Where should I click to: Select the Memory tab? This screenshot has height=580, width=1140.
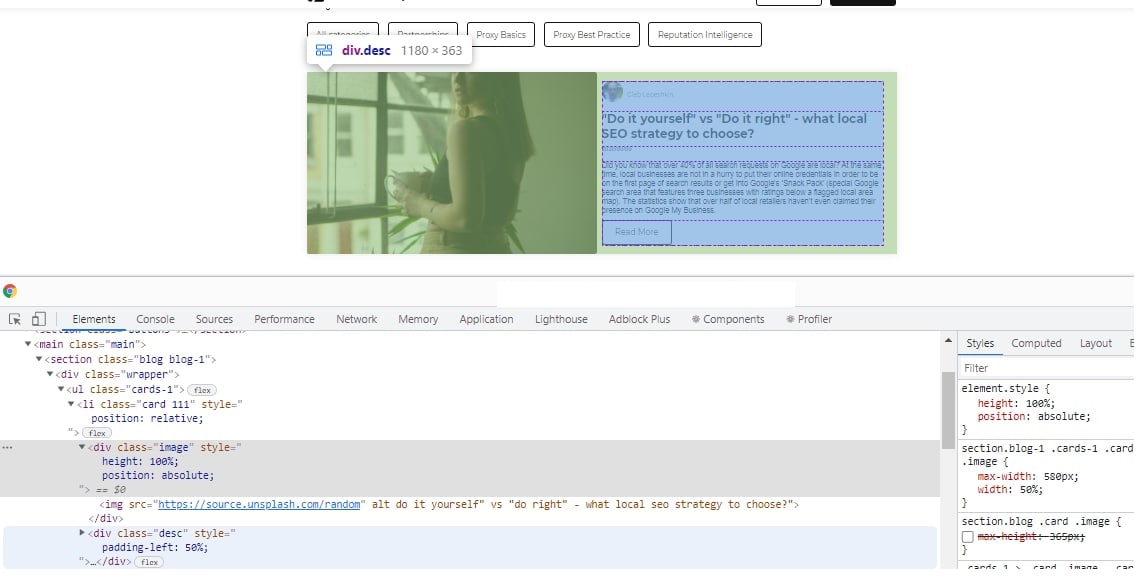coord(418,319)
